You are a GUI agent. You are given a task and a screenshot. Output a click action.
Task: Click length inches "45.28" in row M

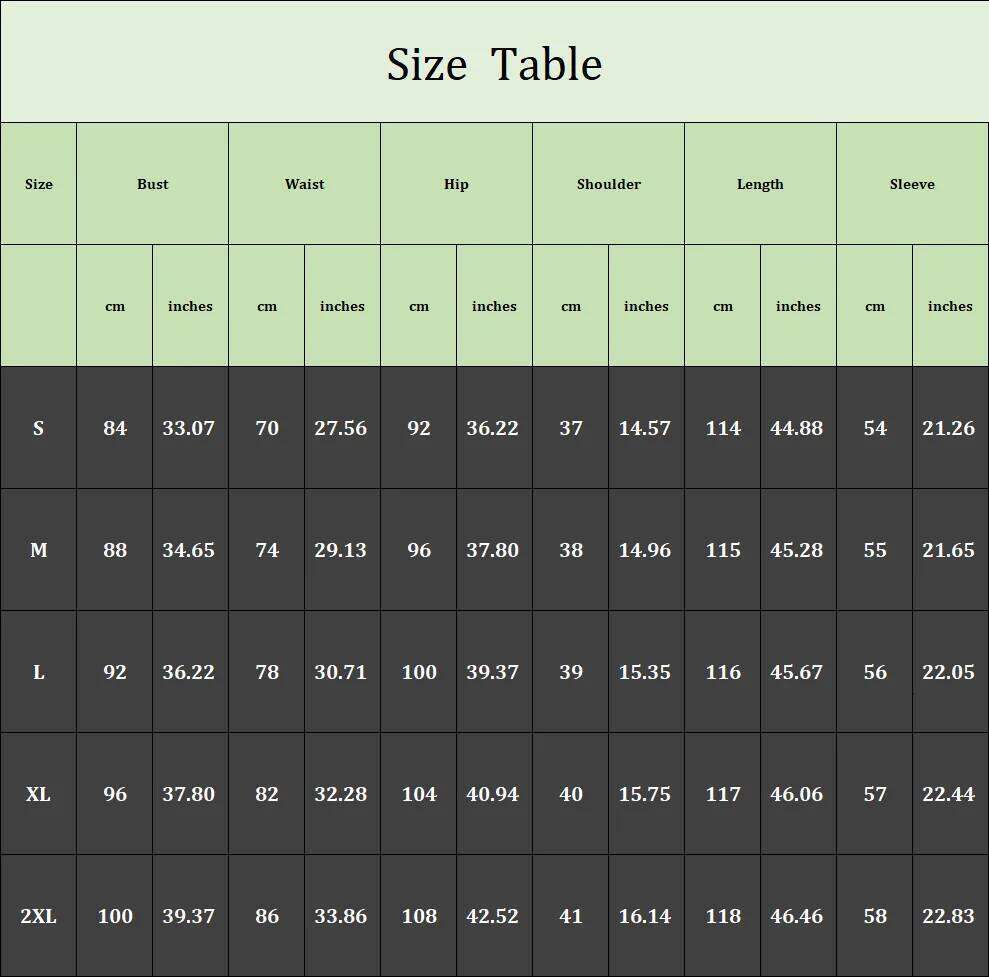(797, 550)
